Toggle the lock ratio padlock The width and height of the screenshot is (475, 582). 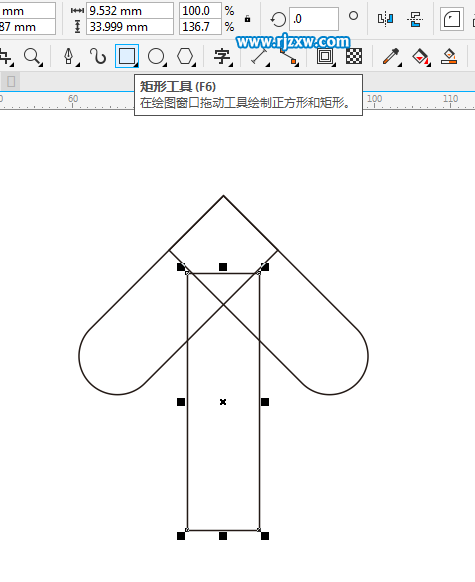point(248,19)
